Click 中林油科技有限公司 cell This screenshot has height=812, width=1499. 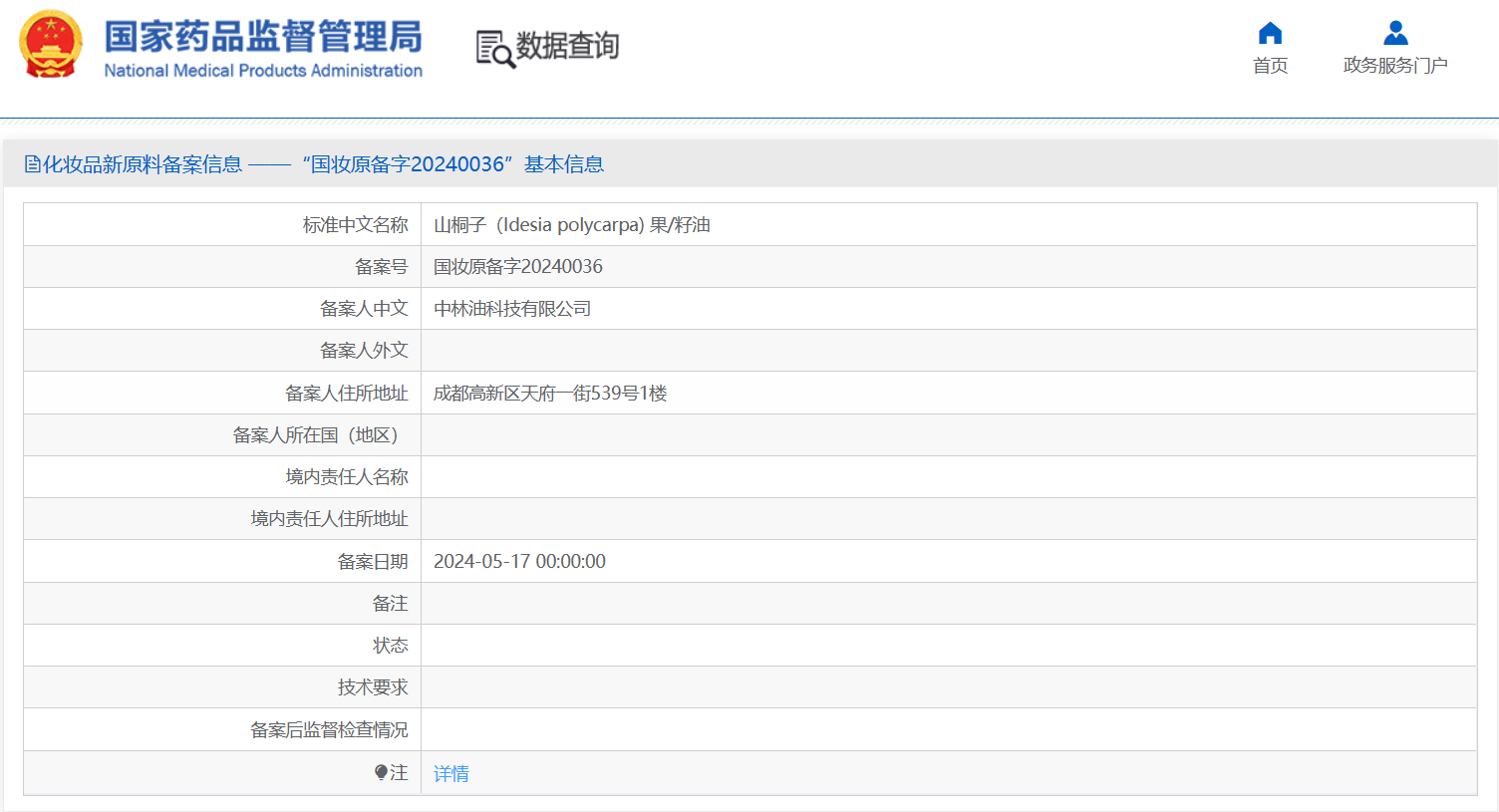pos(512,309)
